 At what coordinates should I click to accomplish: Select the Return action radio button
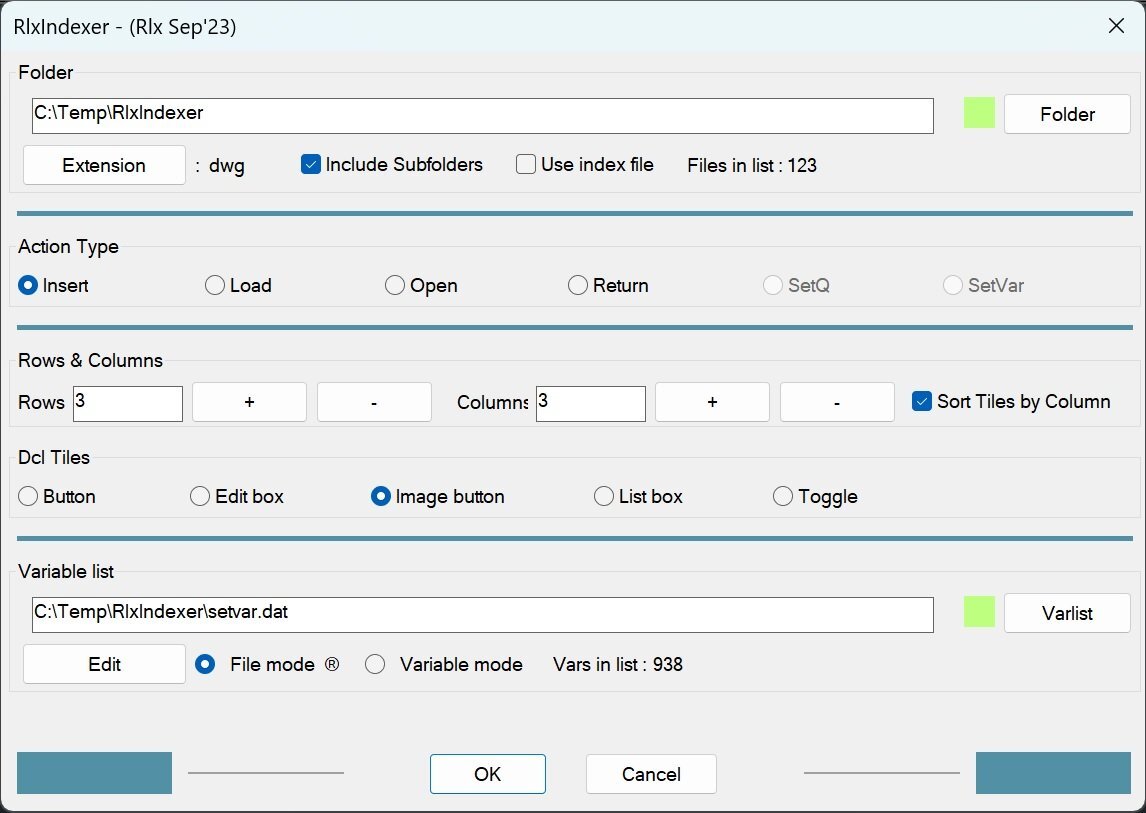click(x=578, y=286)
